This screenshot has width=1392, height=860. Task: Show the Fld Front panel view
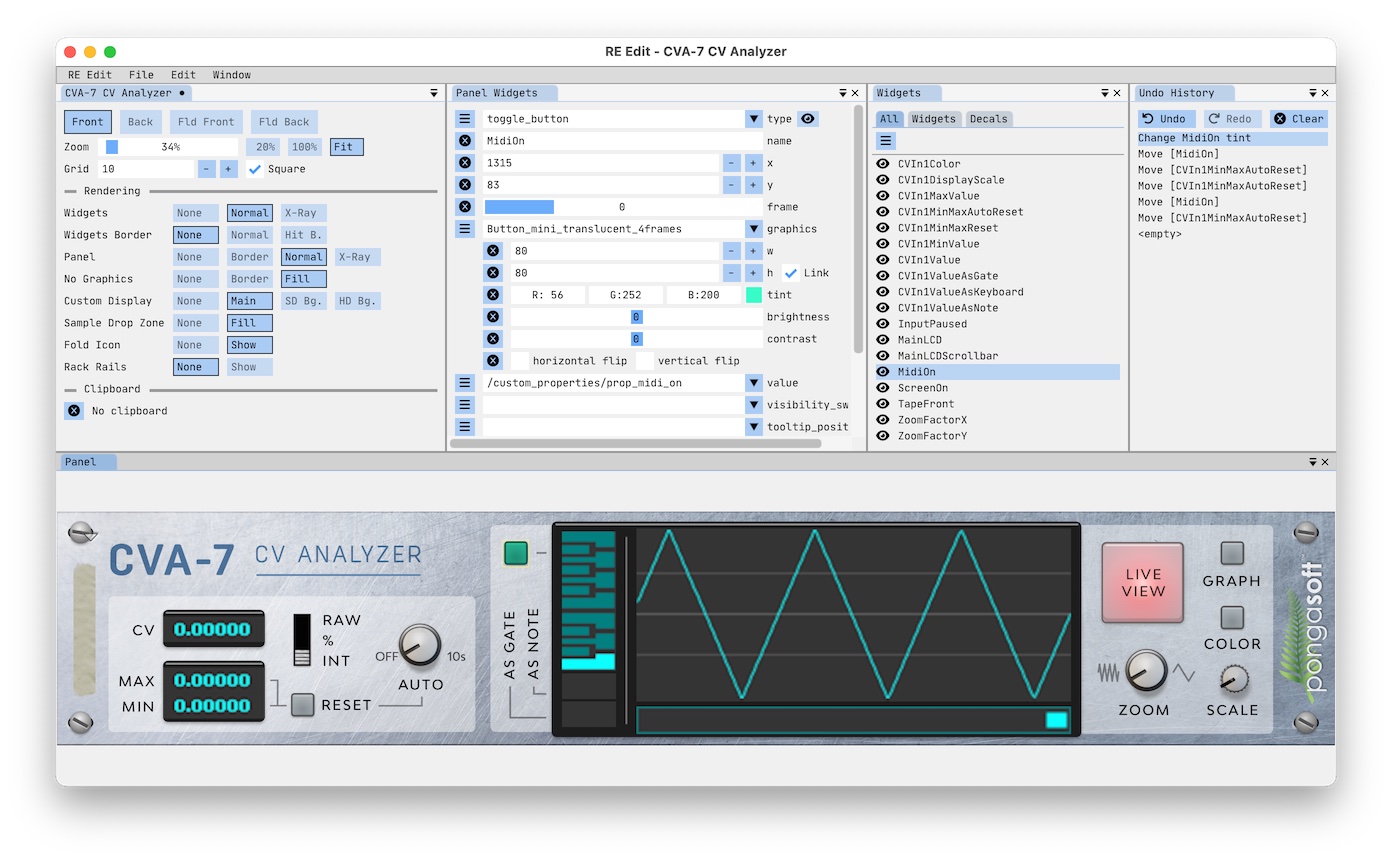point(206,122)
